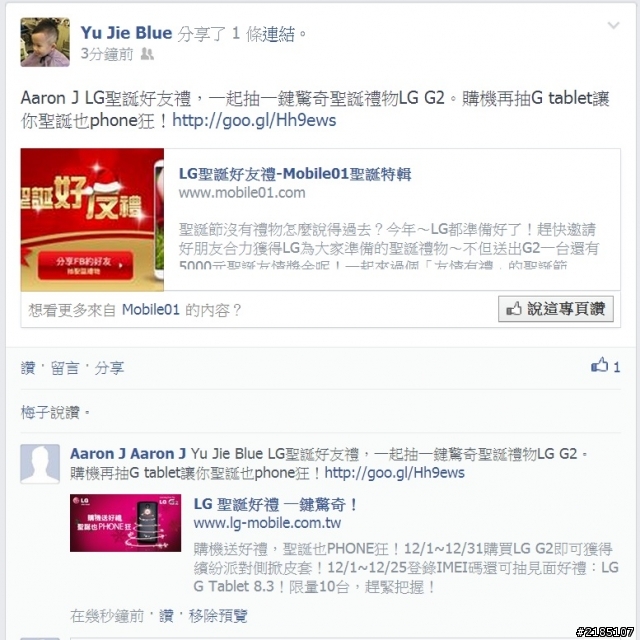
Task: Click the 說這專頁讚 like page button
Action: [x=556, y=309]
